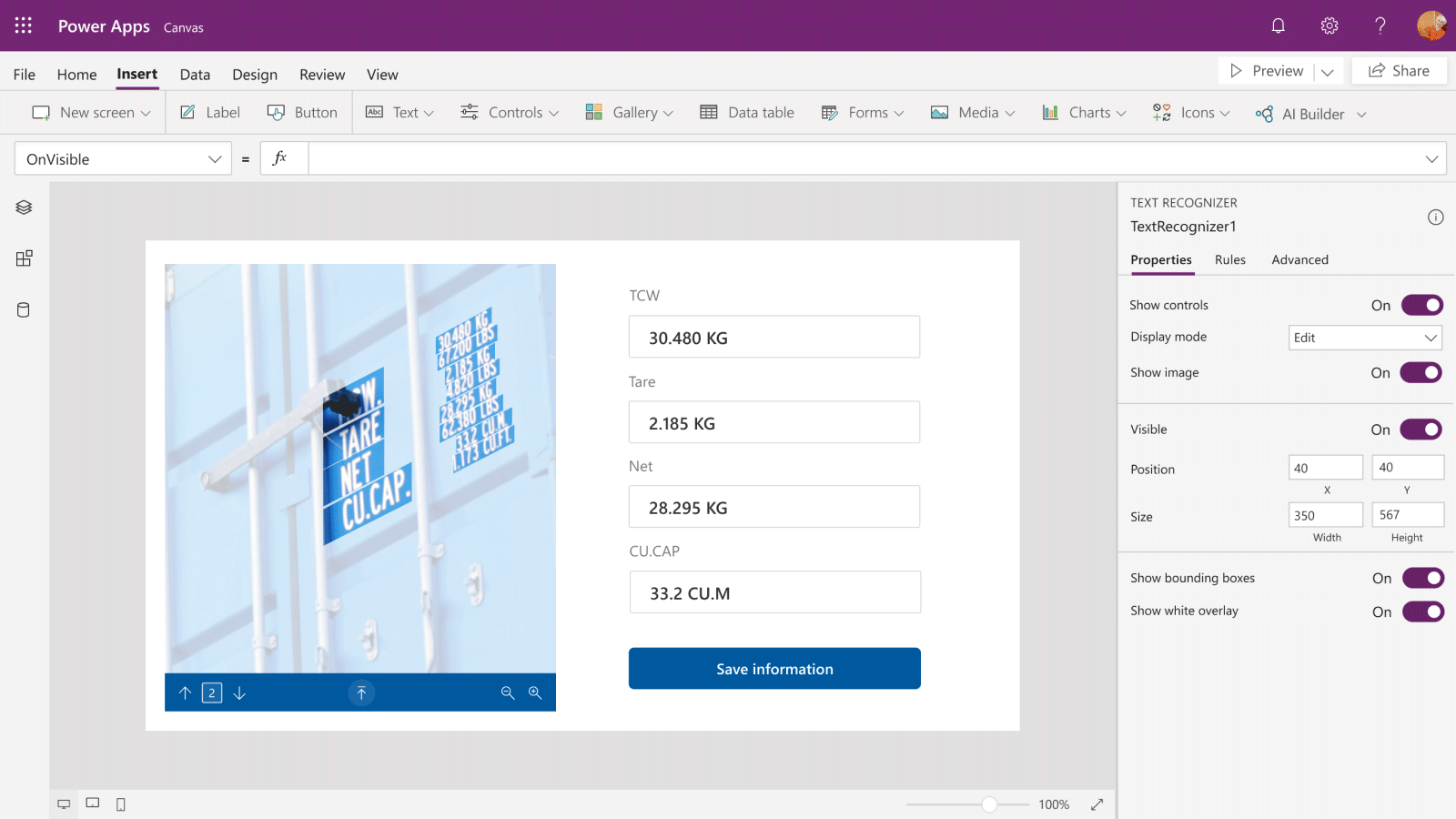Open the Data sources cylinder icon

pyautogui.click(x=24, y=310)
